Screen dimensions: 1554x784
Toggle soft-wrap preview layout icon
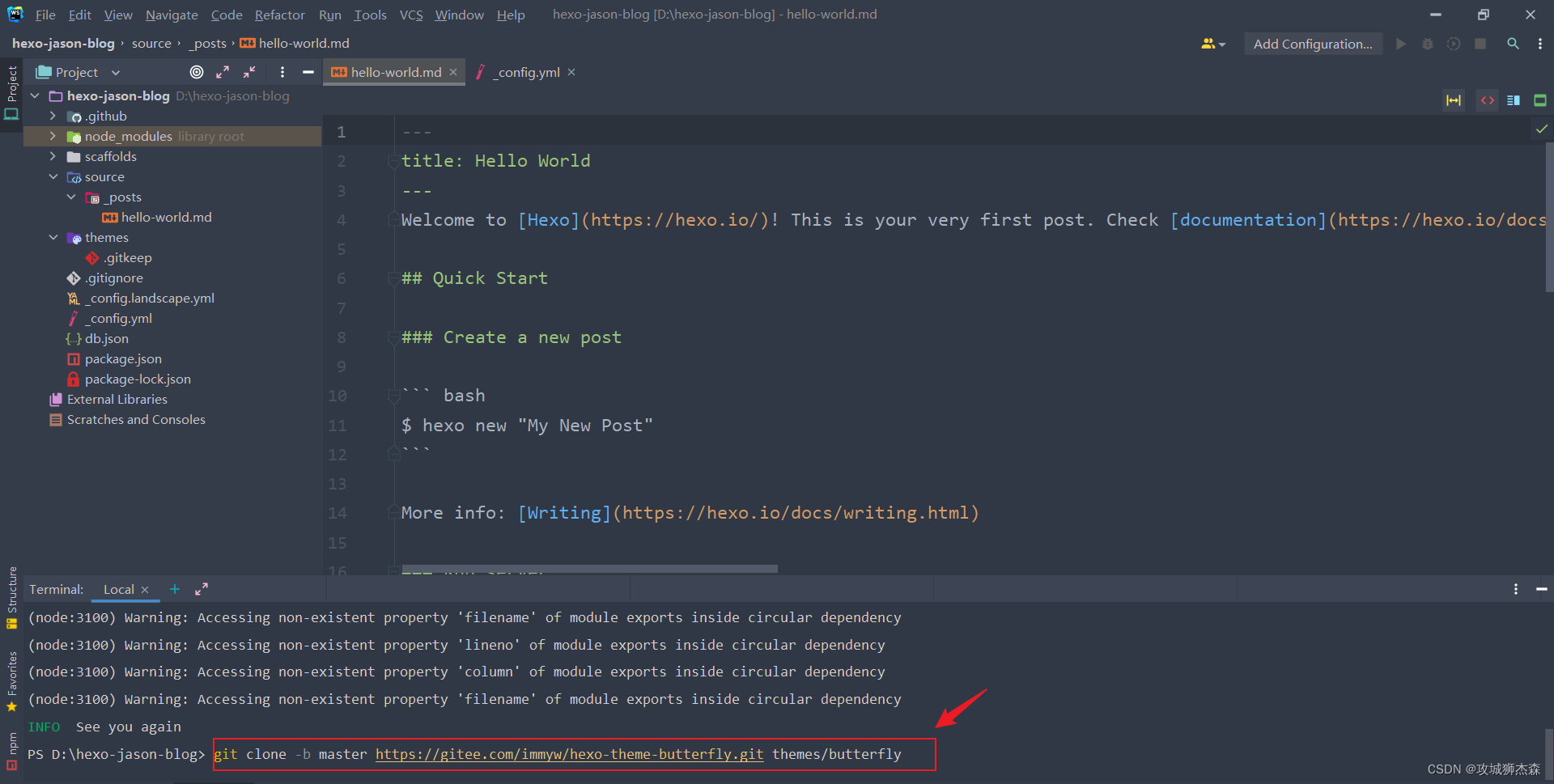[1454, 100]
